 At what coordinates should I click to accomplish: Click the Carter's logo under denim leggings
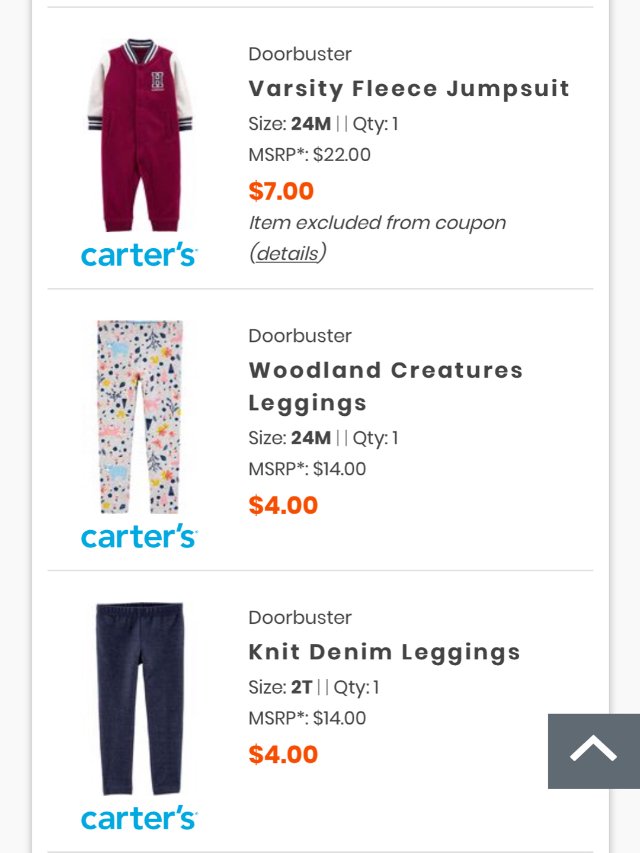pos(139,819)
